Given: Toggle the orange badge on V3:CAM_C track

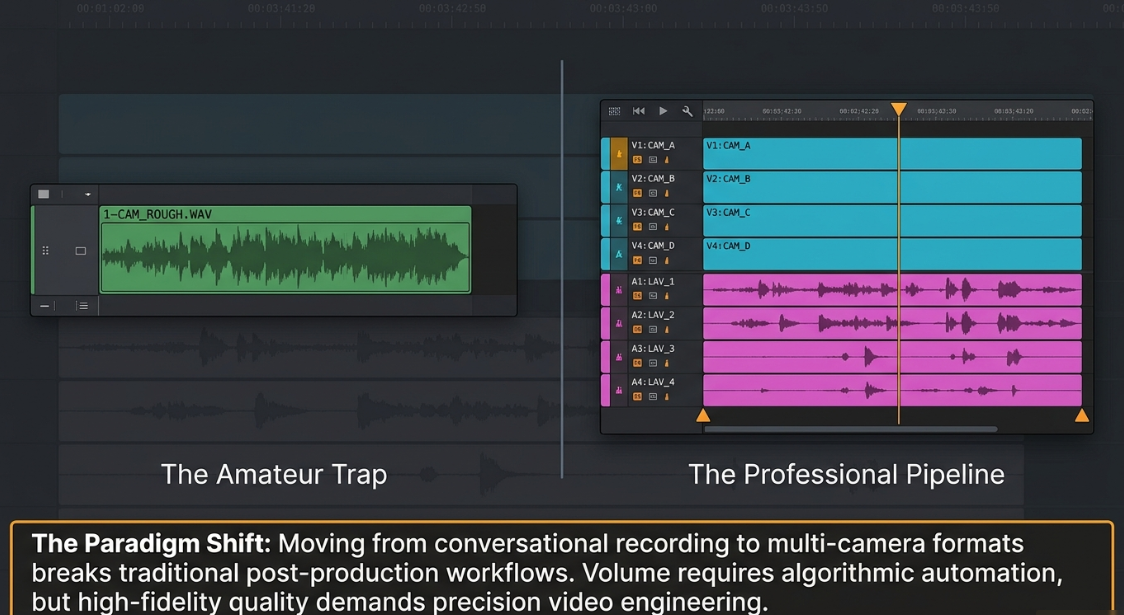Looking at the screenshot, I should click(637, 227).
